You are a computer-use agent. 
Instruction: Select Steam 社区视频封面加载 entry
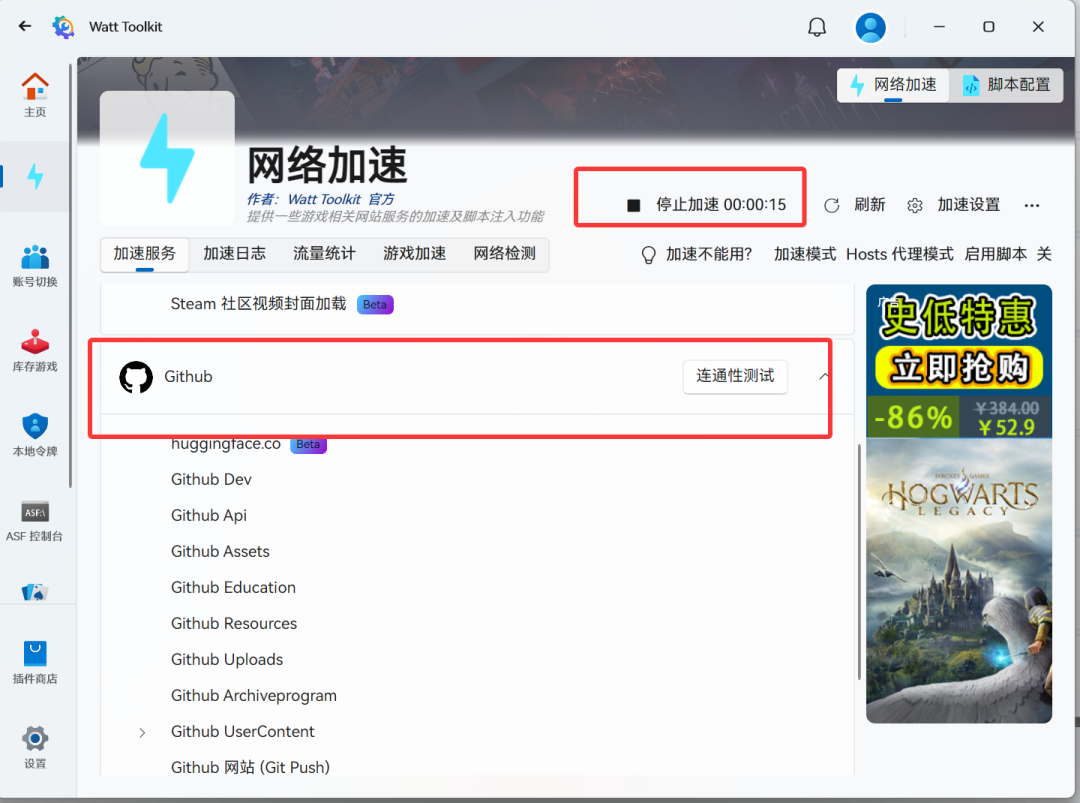pyautogui.click(x=258, y=304)
